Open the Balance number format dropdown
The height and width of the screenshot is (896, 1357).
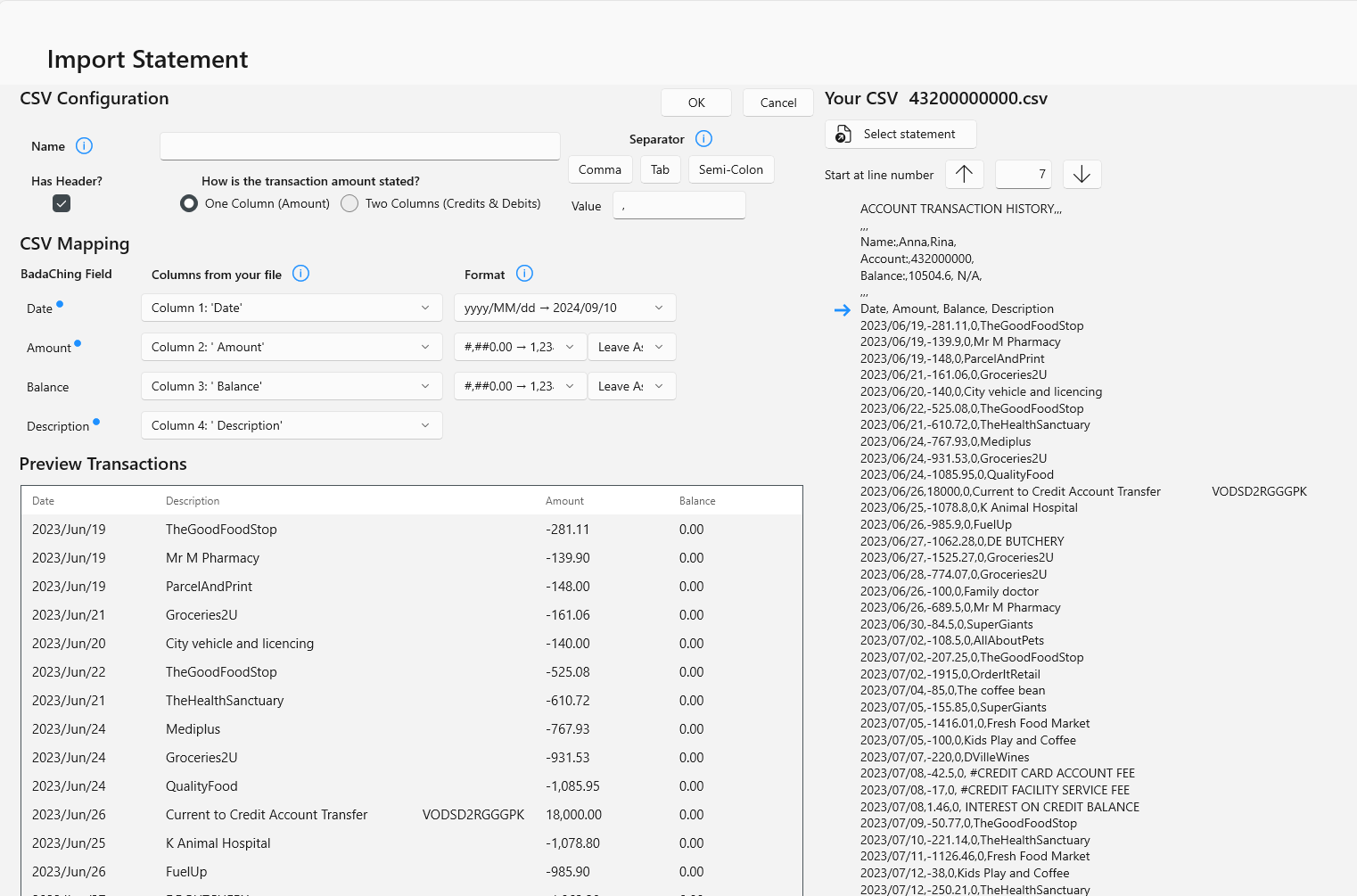[520, 386]
